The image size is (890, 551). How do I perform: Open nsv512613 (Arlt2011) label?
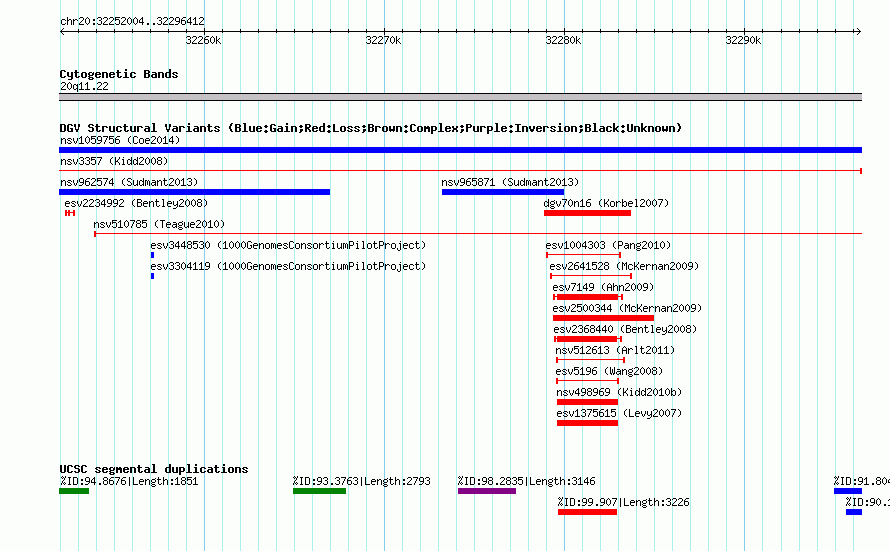click(x=615, y=350)
